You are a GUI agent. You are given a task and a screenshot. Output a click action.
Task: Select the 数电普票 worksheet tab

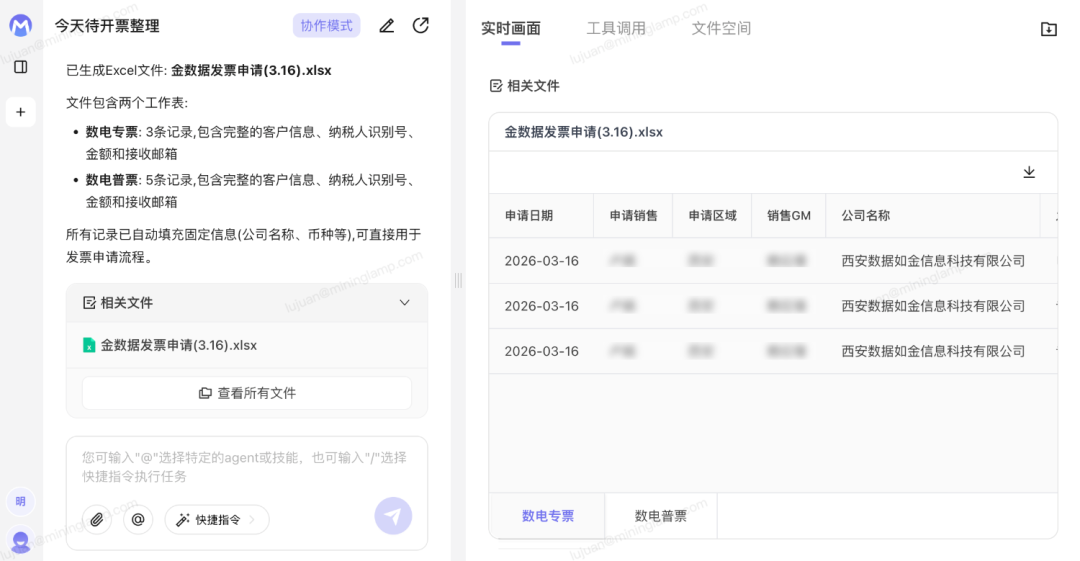(x=660, y=516)
